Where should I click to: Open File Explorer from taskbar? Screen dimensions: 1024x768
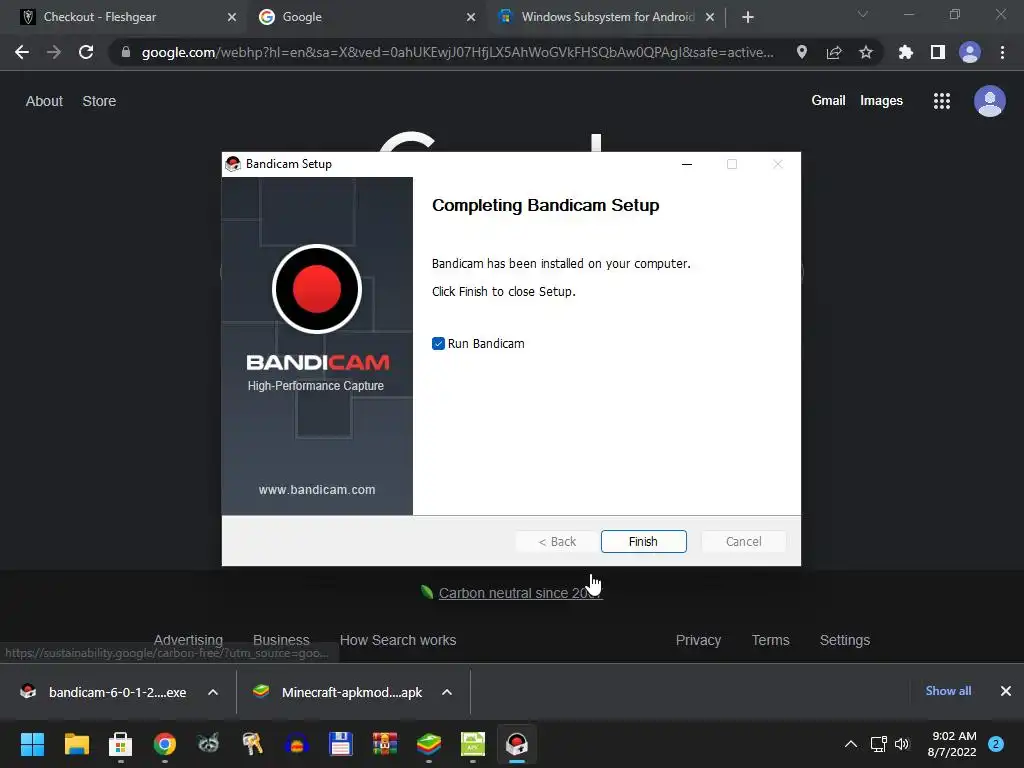click(x=76, y=744)
